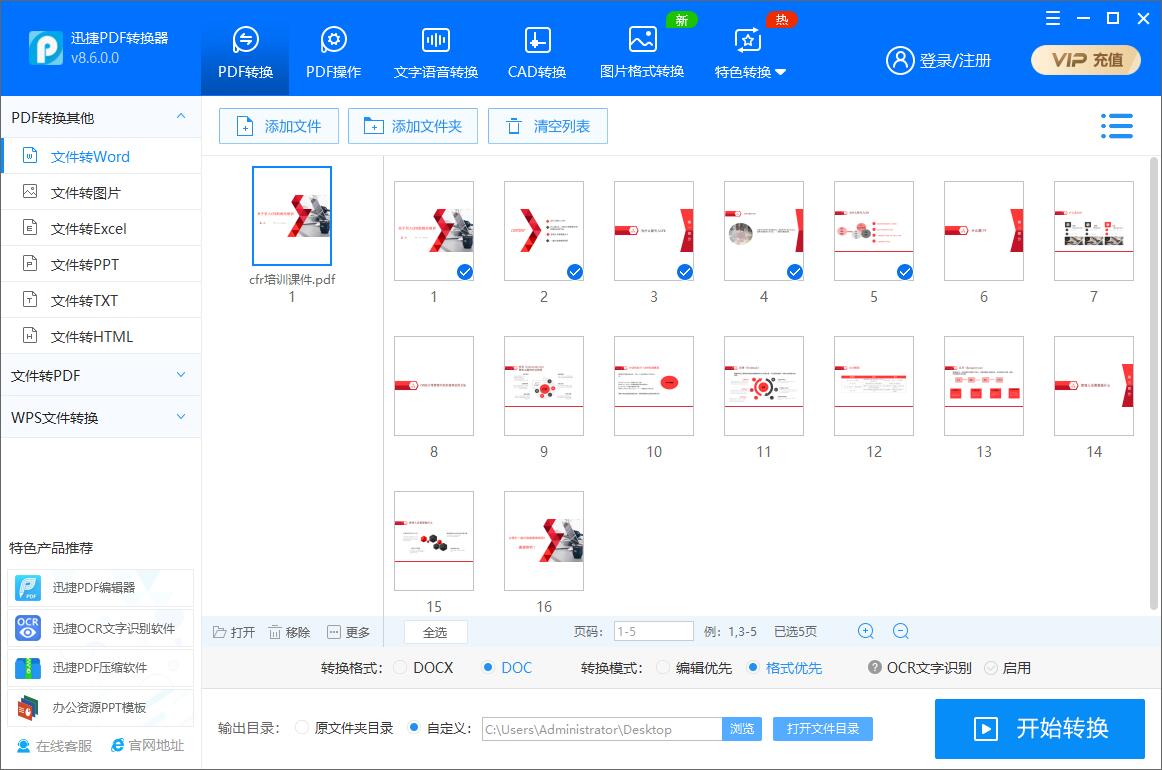1162x770 pixels.
Task: Remove selected files using the 移除 trash icon
Action: click(x=289, y=631)
